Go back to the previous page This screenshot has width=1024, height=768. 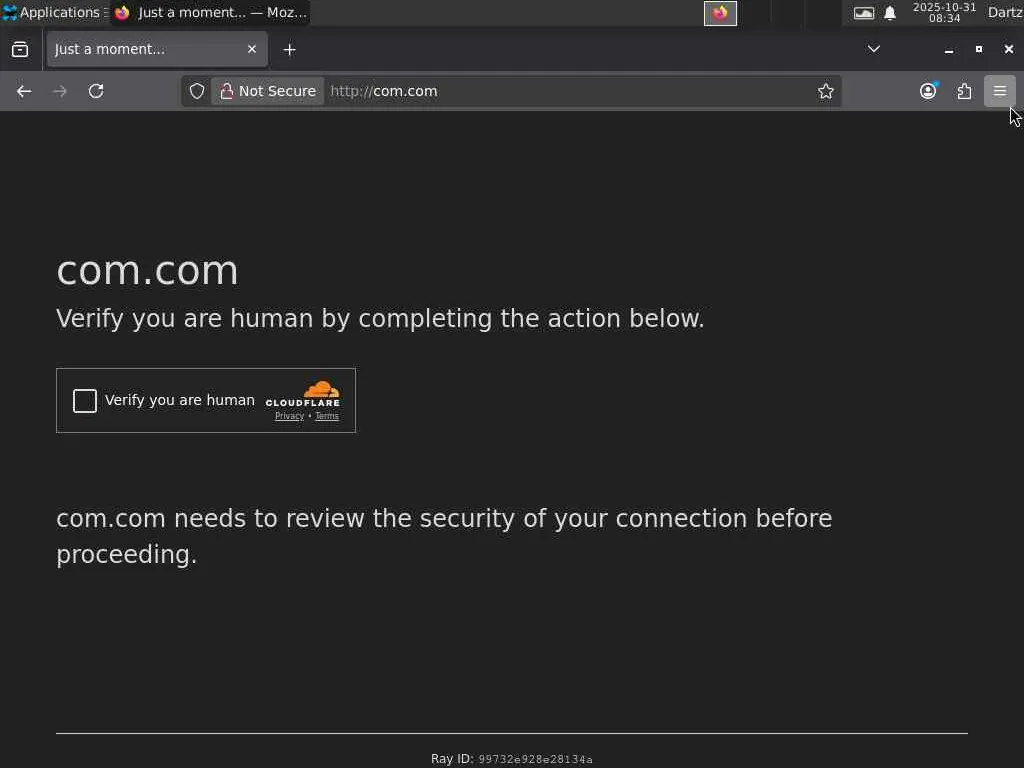pos(24,91)
